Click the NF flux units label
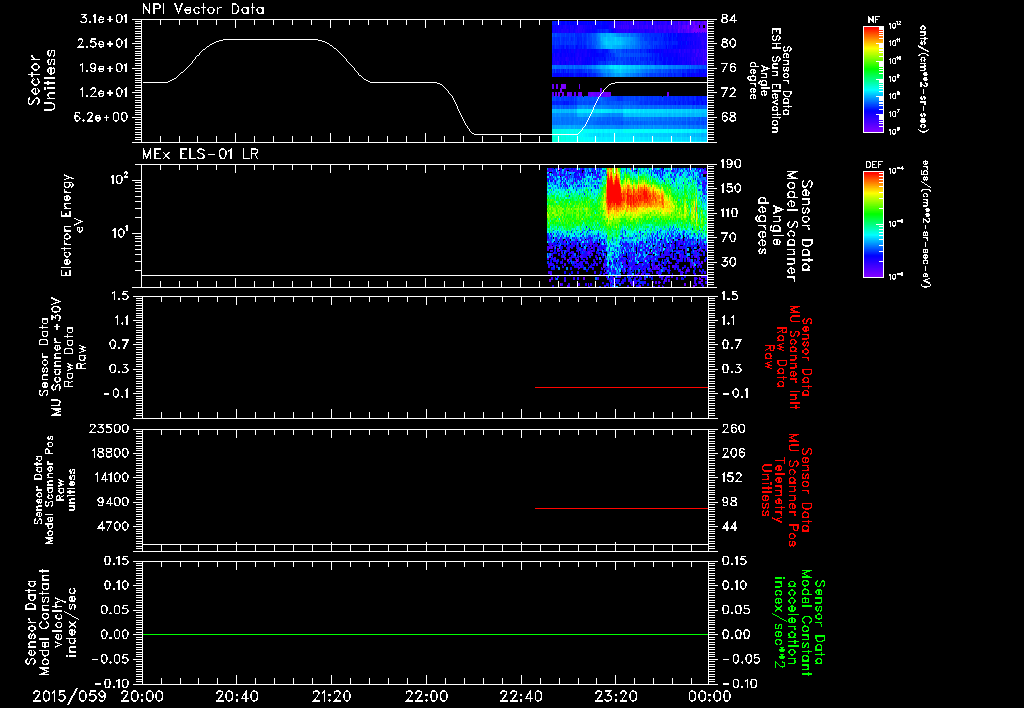Image resolution: width=1024 pixels, height=708 pixels. pos(923,78)
